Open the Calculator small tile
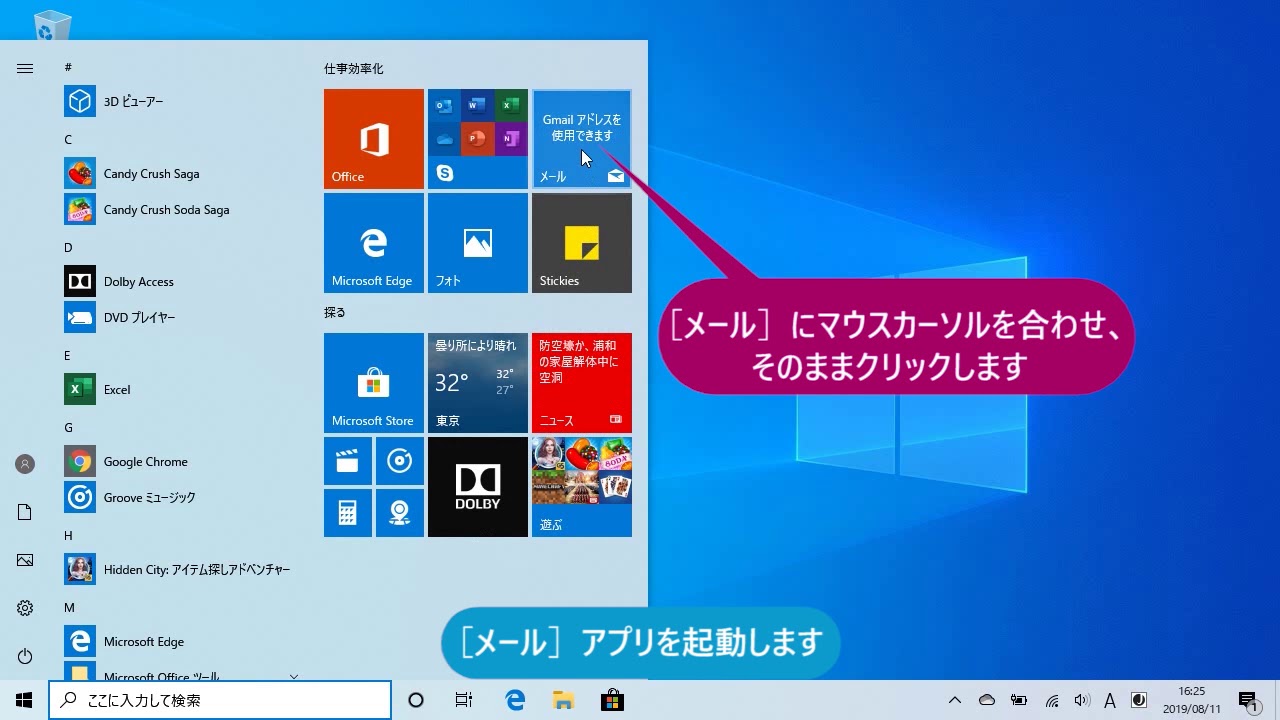Screen dimensions: 1280x720 [348, 513]
